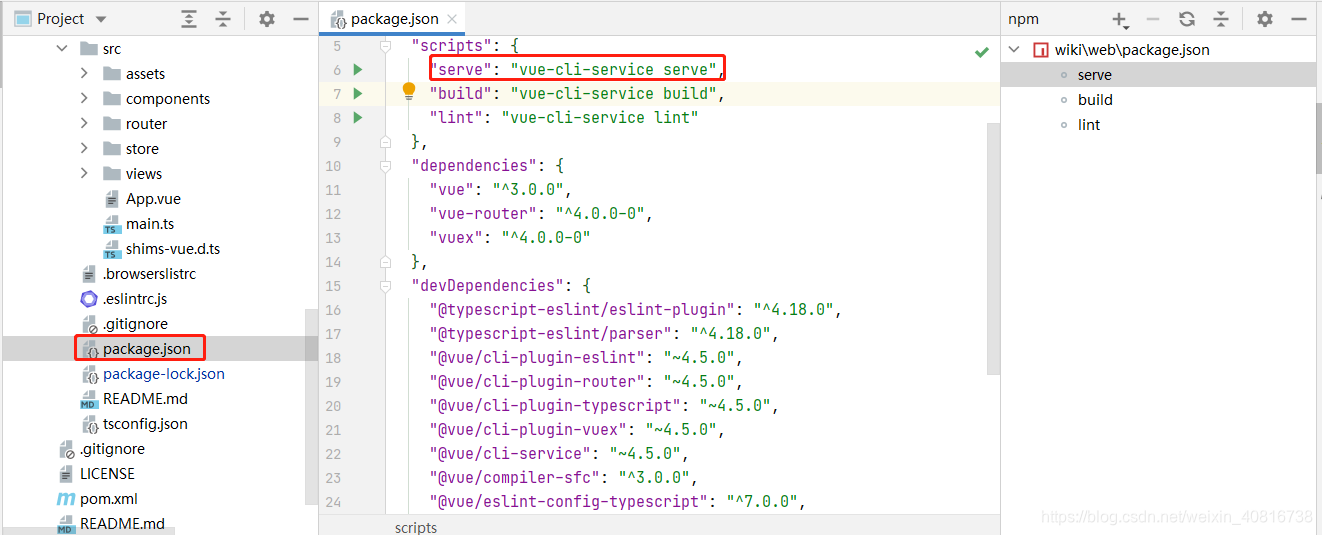
Task: Select pom.xml file
Action: pyautogui.click(x=109, y=499)
